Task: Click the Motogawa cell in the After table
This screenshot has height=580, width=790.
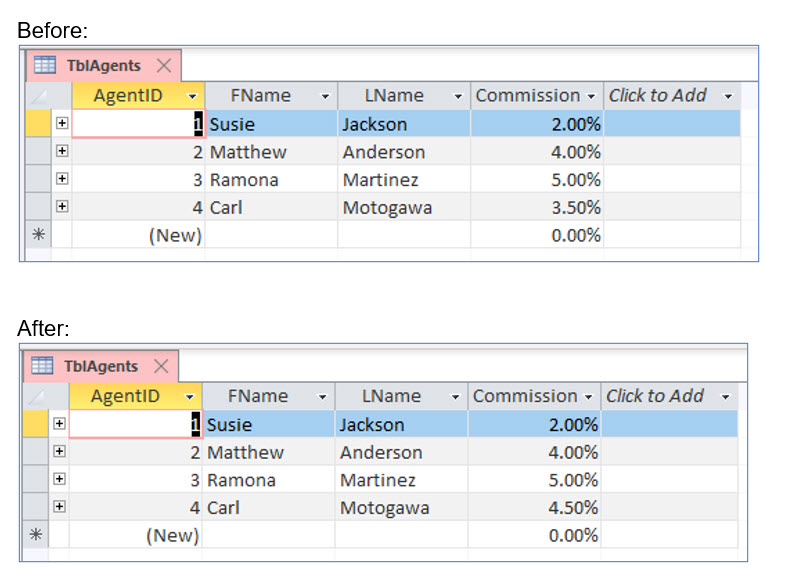Action: pyautogui.click(x=401, y=507)
